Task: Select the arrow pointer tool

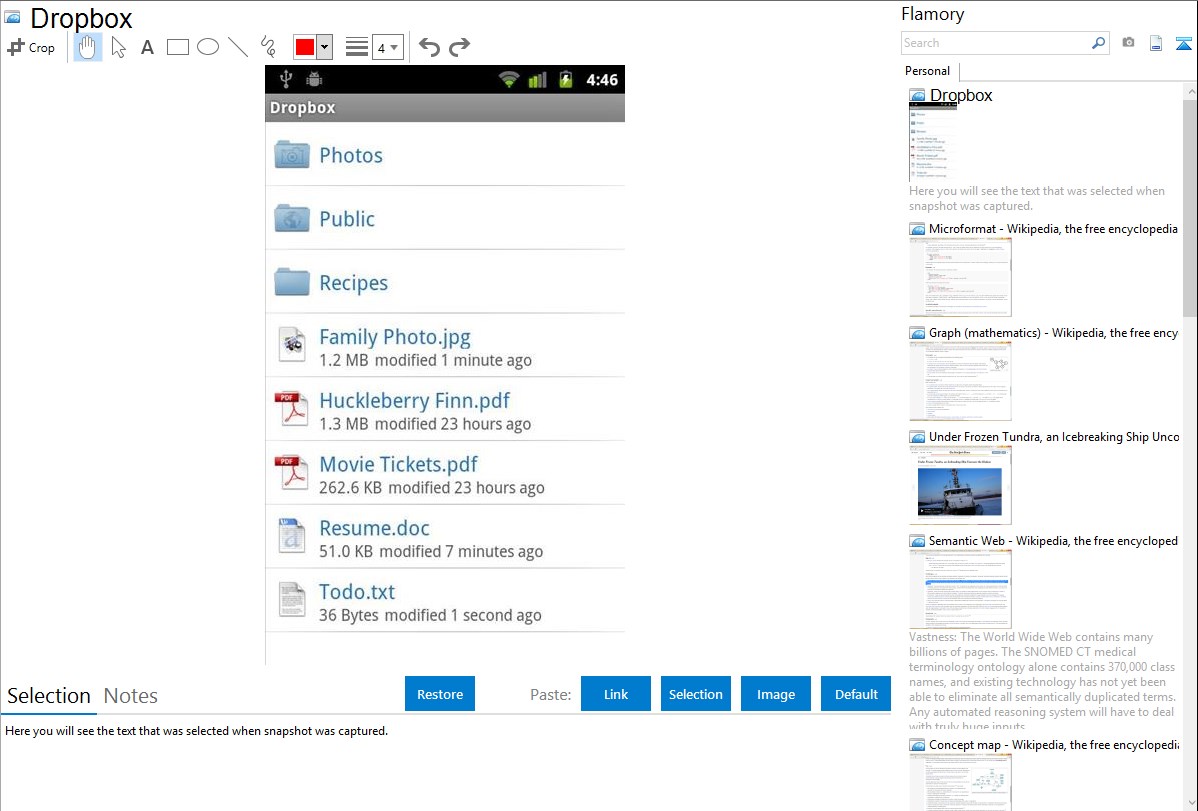Action: pos(118,47)
